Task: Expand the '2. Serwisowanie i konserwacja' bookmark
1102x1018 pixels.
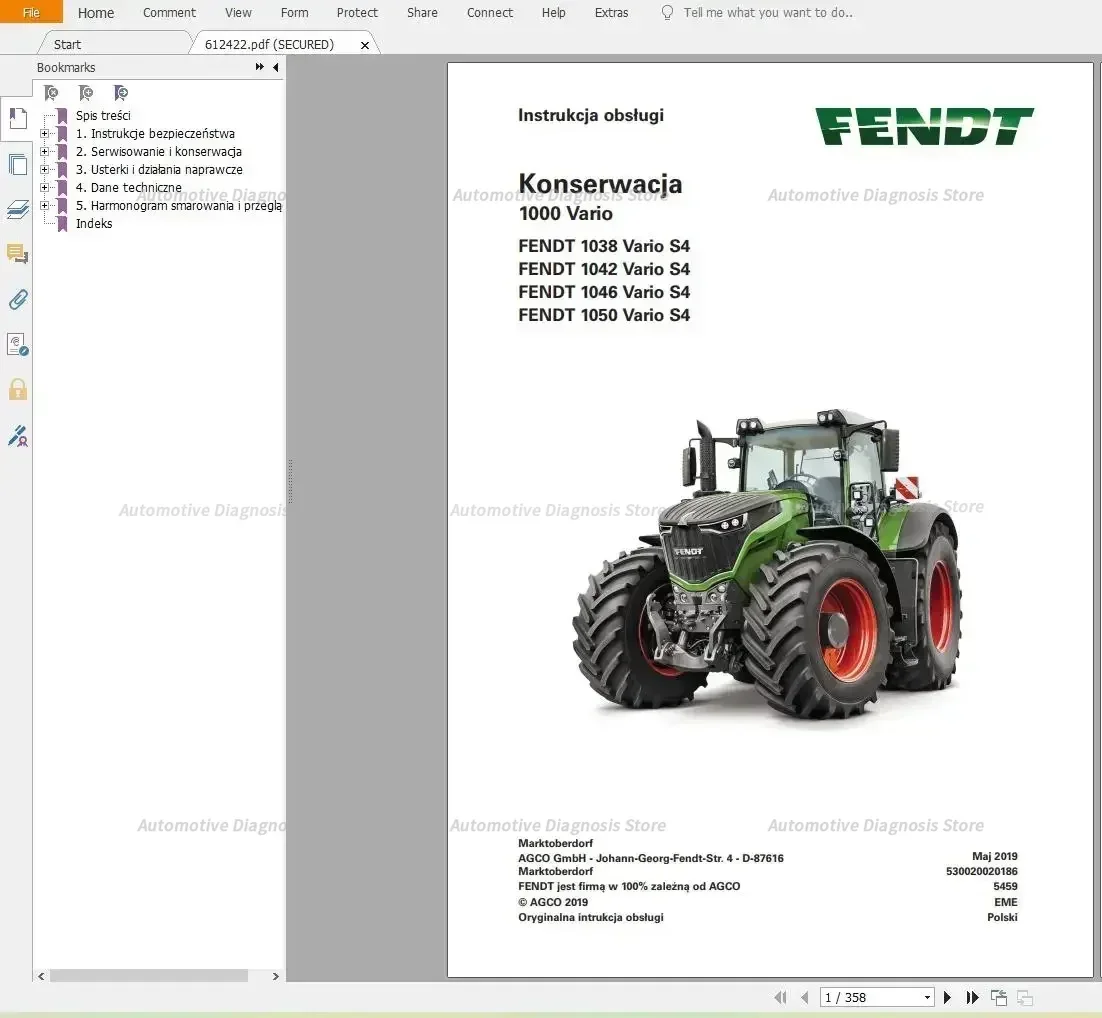Action: coord(45,151)
